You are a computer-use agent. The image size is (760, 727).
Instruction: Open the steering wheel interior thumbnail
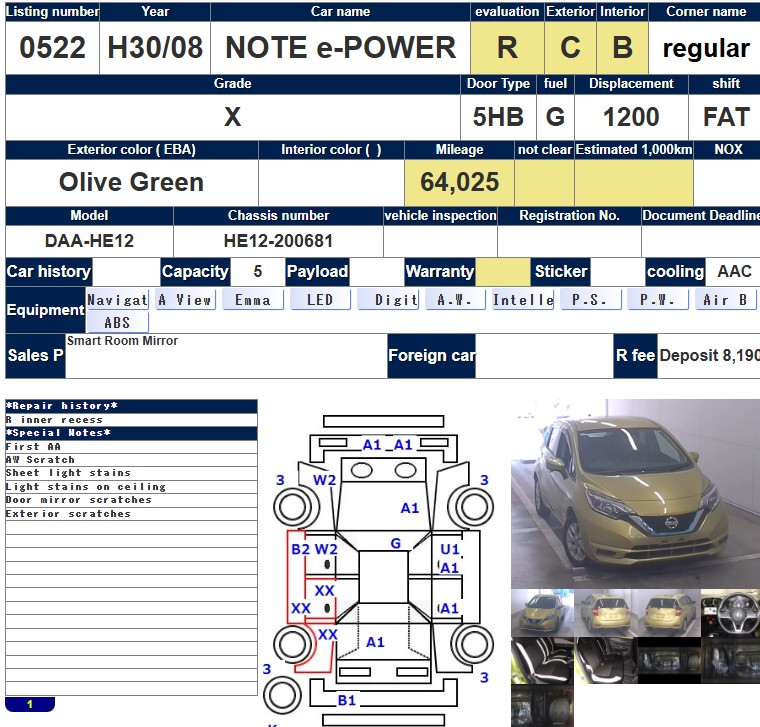(x=730, y=613)
